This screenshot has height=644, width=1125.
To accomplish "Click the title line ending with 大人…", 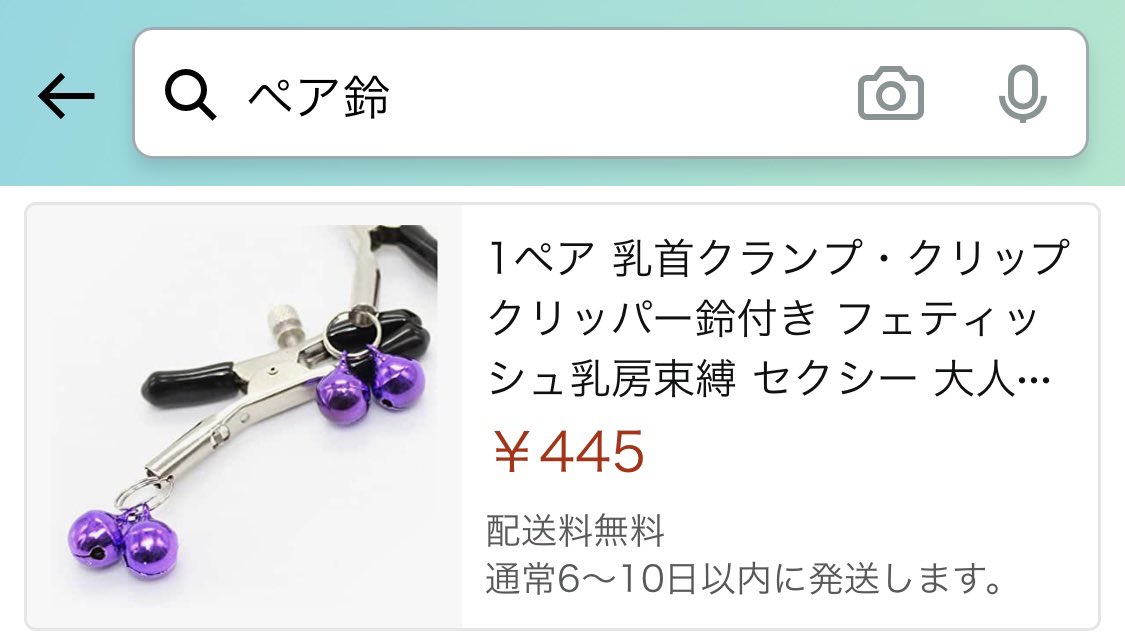I will point(768,378).
